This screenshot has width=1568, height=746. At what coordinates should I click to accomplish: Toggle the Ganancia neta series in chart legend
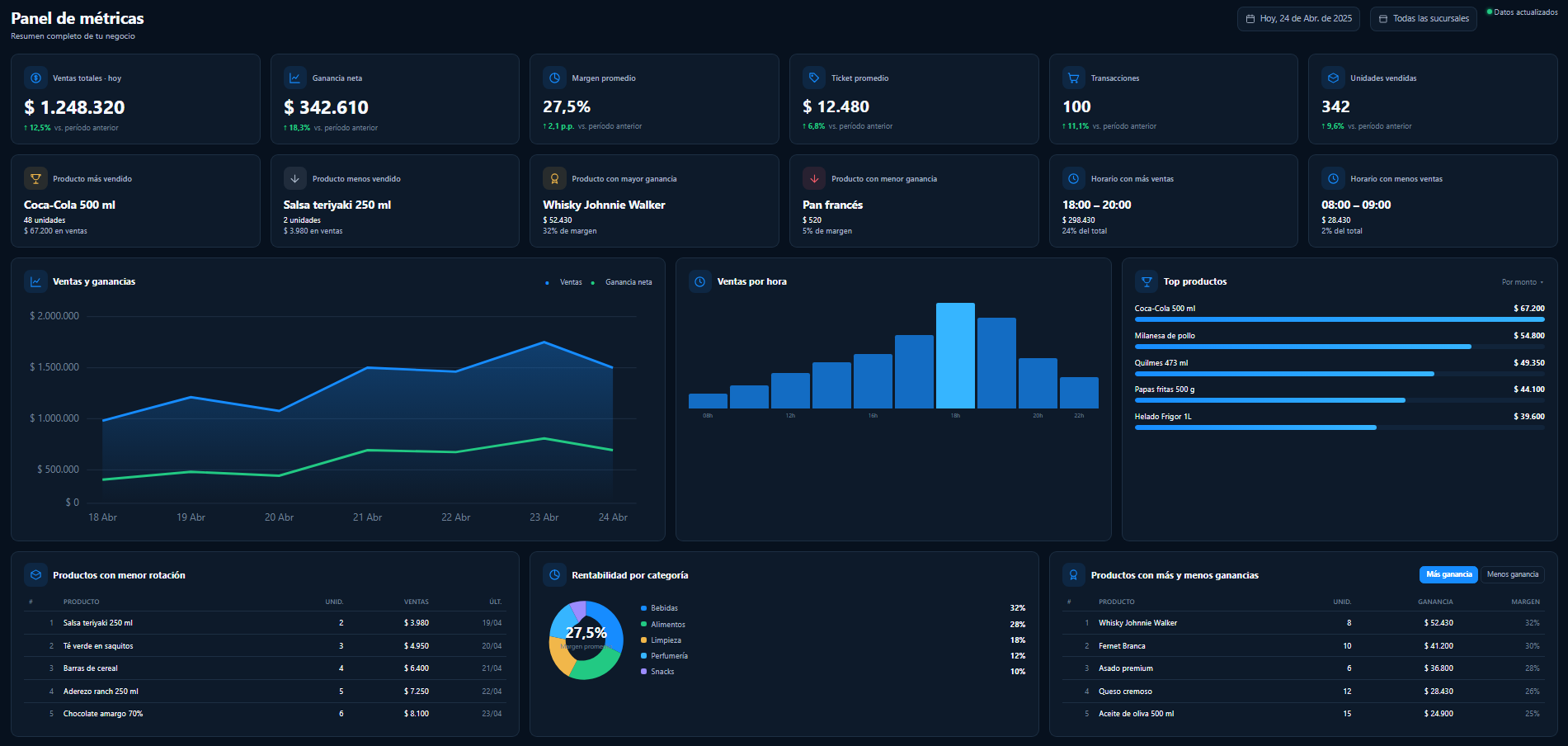pos(622,282)
